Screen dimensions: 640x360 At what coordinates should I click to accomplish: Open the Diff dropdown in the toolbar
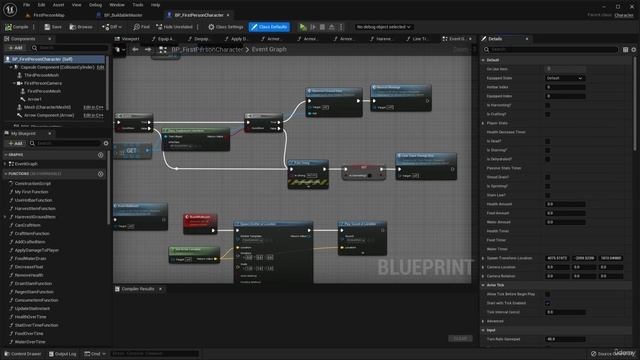tap(112, 27)
